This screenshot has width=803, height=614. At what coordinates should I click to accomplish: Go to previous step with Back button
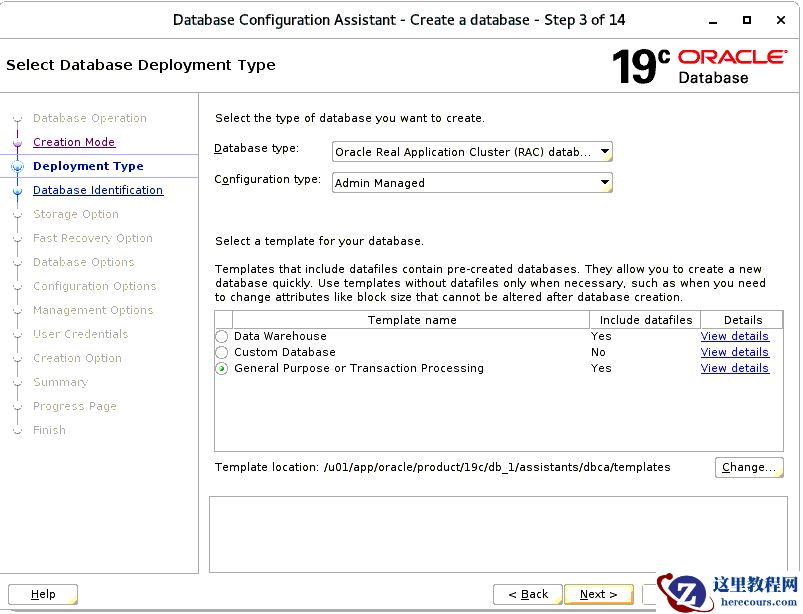point(528,594)
